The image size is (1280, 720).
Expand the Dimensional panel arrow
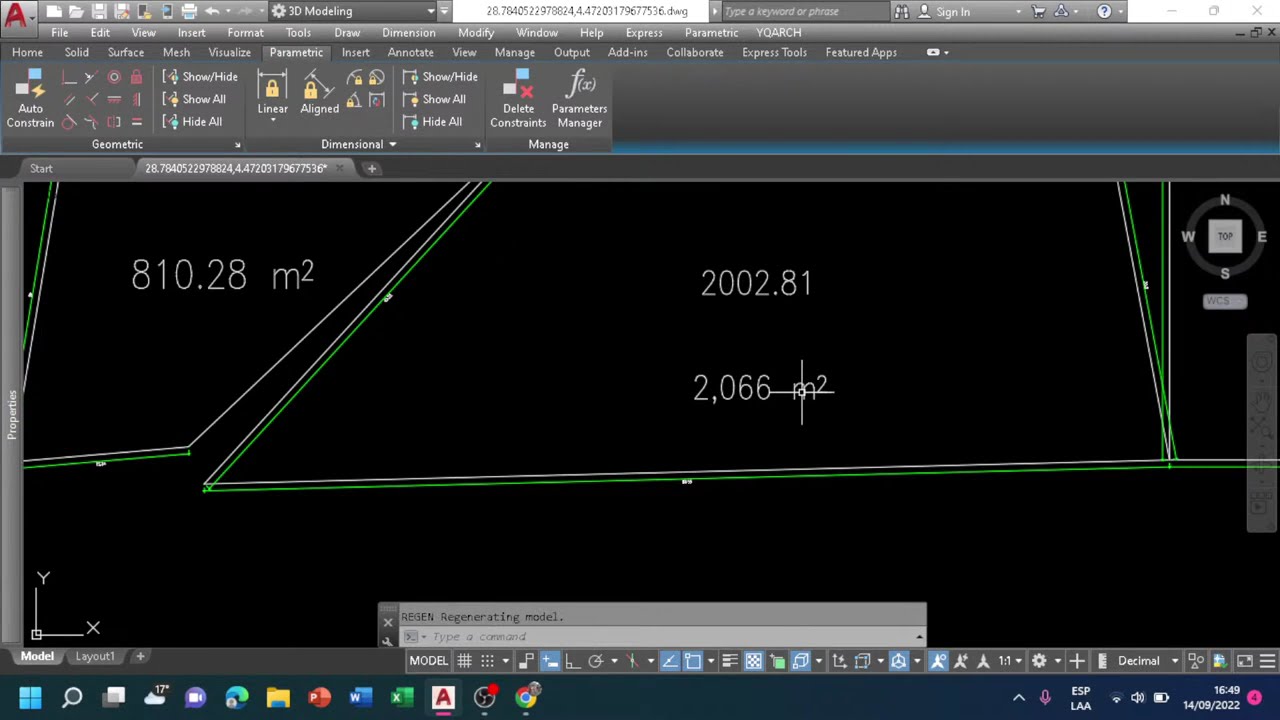pos(392,145)
